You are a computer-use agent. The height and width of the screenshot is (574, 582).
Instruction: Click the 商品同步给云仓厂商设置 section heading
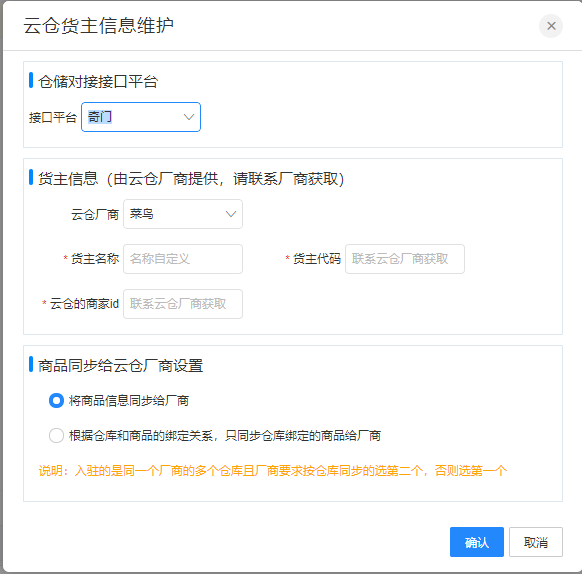[x=121, y=366]
